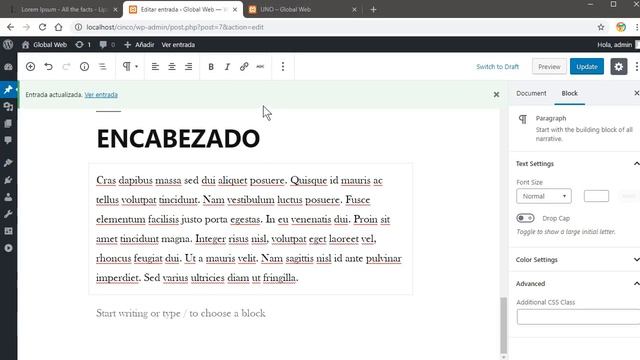Open the Pages icon in the sidebar
The image size is (640, 360).
click(8, 123)
